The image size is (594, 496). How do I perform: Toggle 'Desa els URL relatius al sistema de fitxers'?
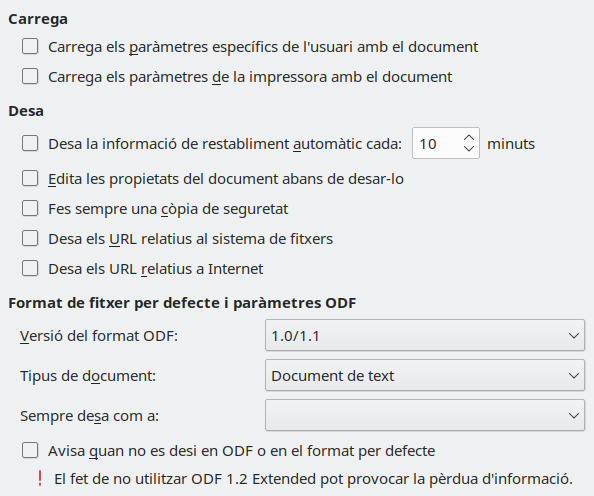point(30,239)
